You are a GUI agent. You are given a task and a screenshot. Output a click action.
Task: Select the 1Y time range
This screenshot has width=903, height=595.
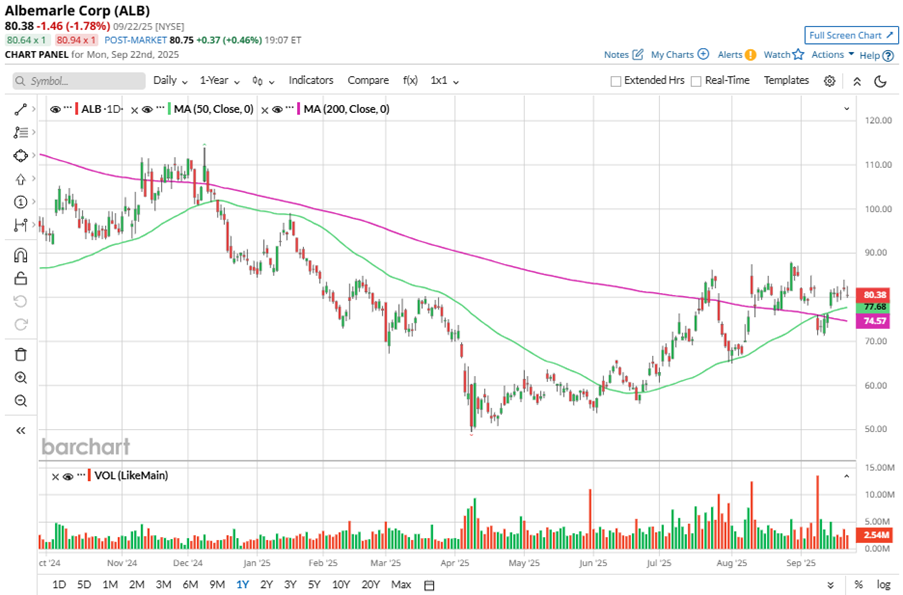(242, 585)
